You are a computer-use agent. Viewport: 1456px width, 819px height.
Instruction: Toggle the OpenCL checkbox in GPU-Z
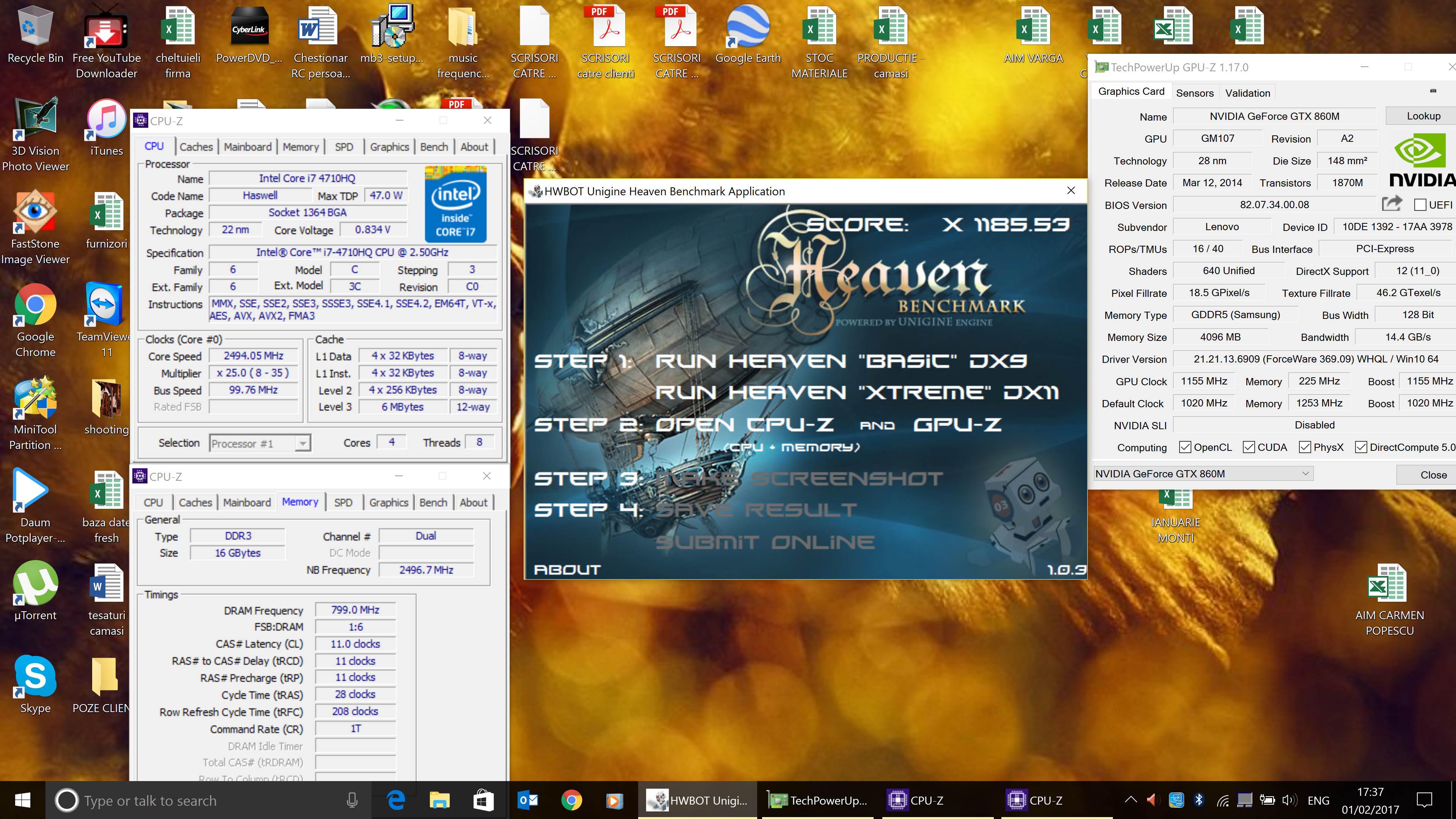1185,447
